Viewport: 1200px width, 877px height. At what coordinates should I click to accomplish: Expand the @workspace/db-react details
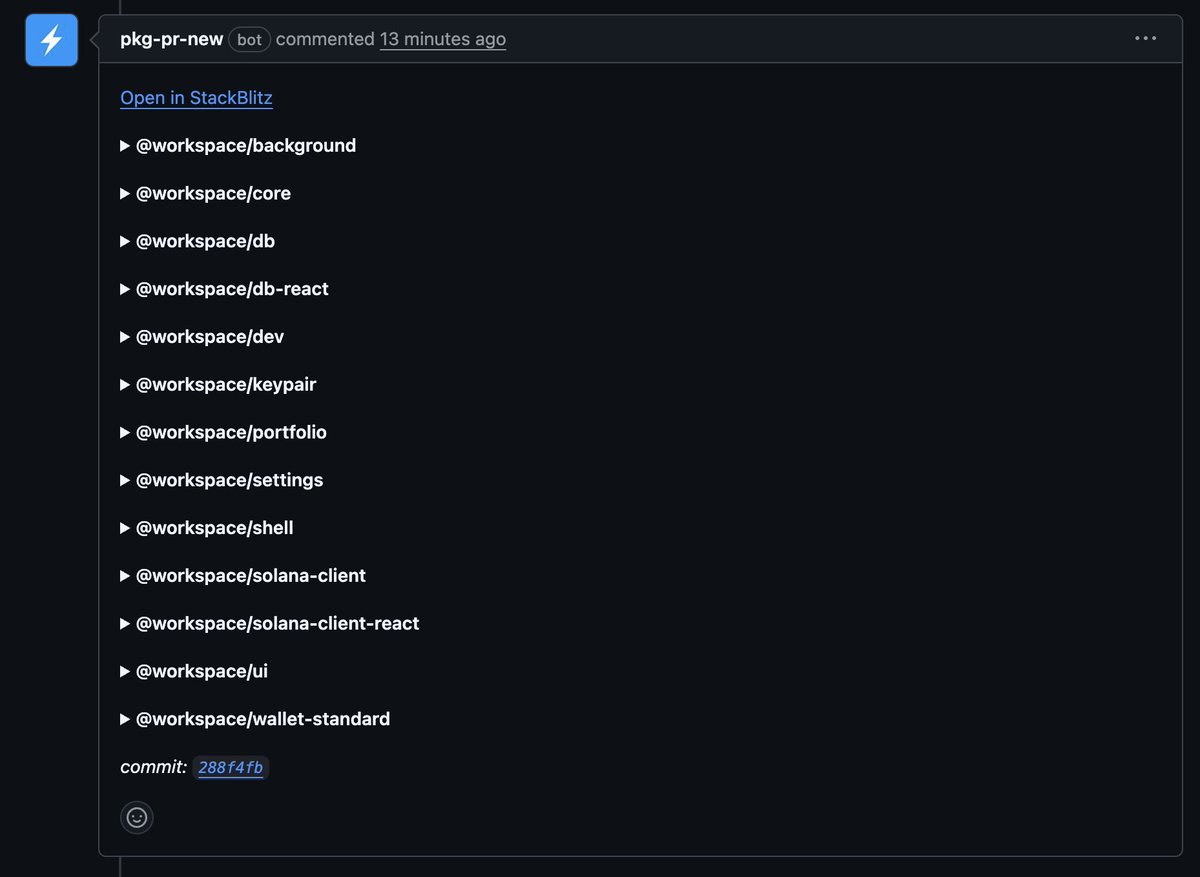tap(225, 289)
